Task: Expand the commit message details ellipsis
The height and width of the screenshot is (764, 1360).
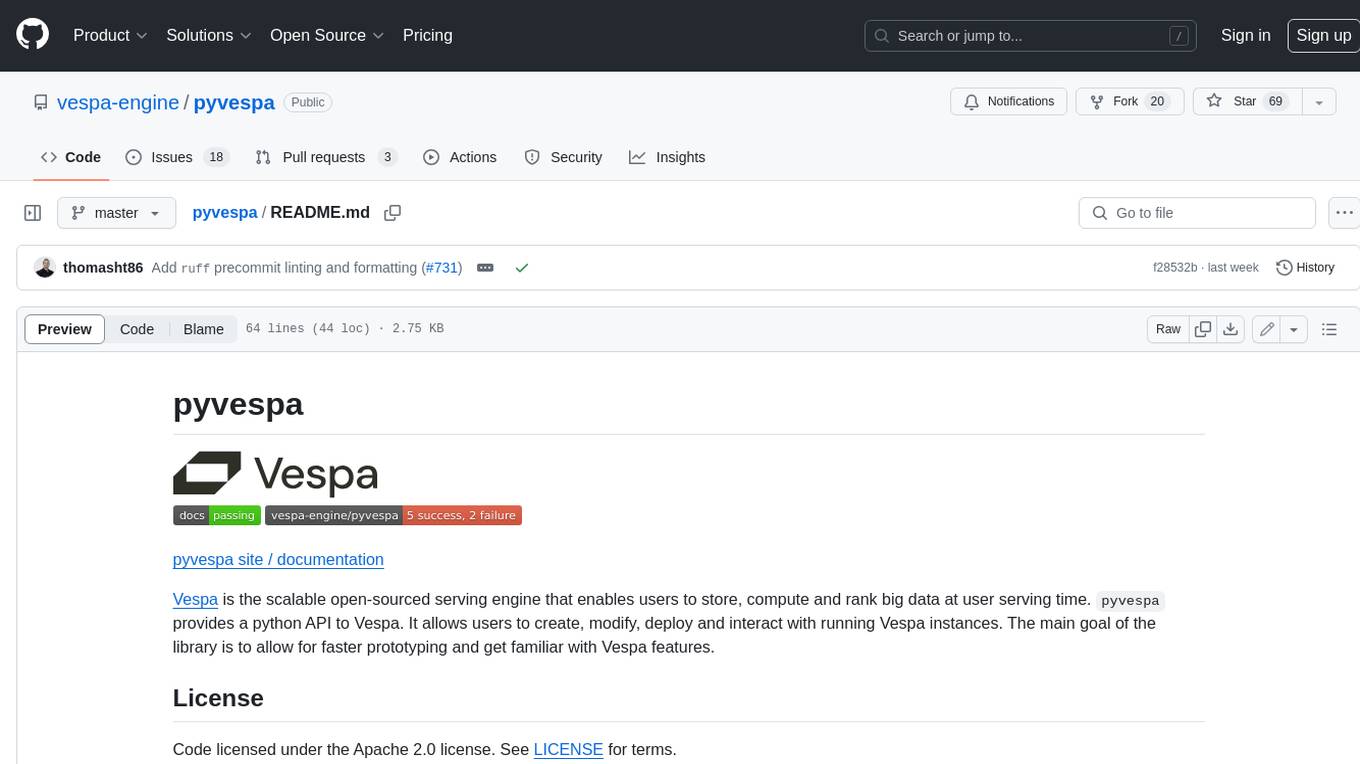Action: 485,267
